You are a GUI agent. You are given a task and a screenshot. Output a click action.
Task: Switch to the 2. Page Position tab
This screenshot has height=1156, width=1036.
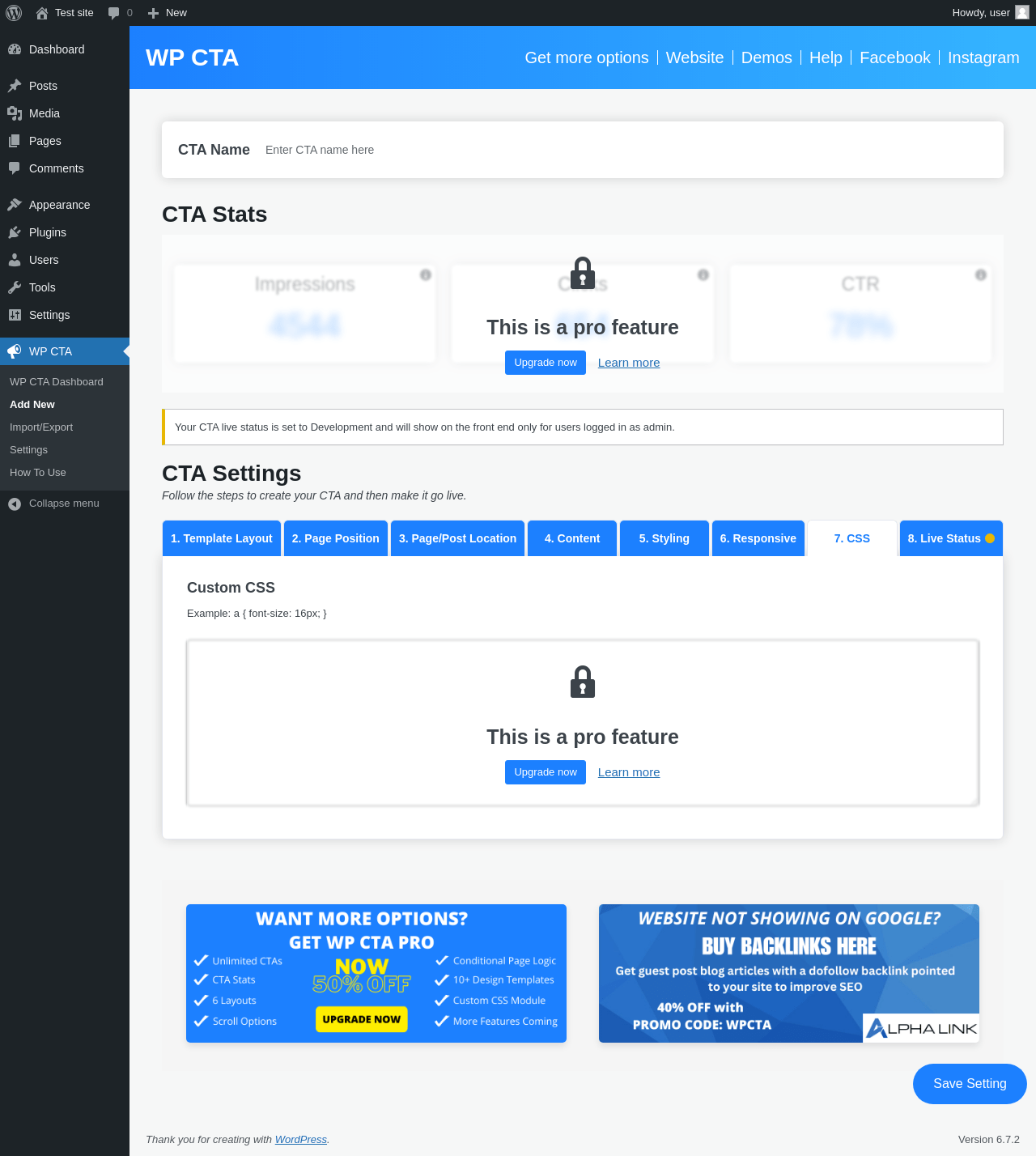click(x=336, y=538)
